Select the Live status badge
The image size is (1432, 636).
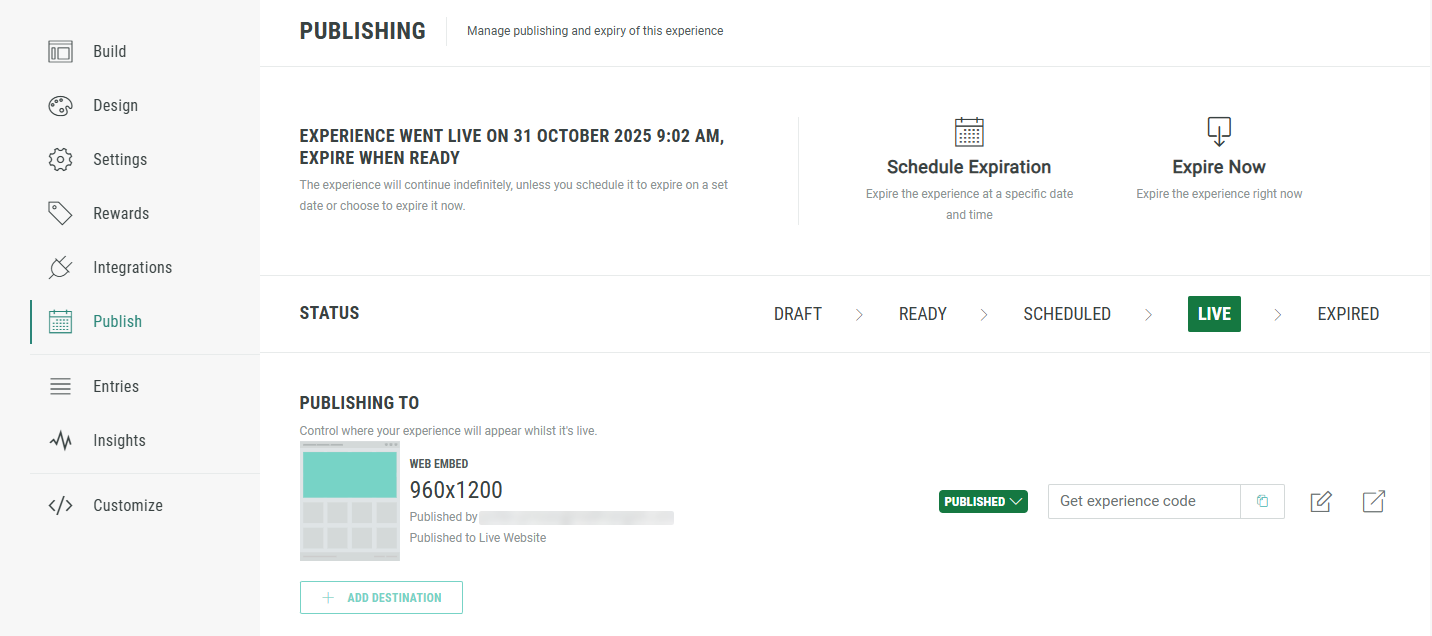(1214, 314)
